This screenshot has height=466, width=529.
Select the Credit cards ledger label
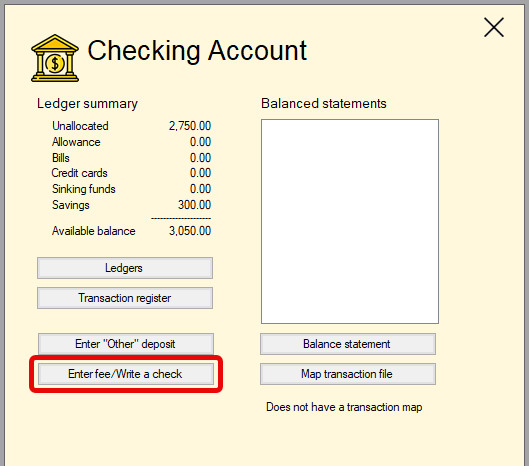[80, 173]
